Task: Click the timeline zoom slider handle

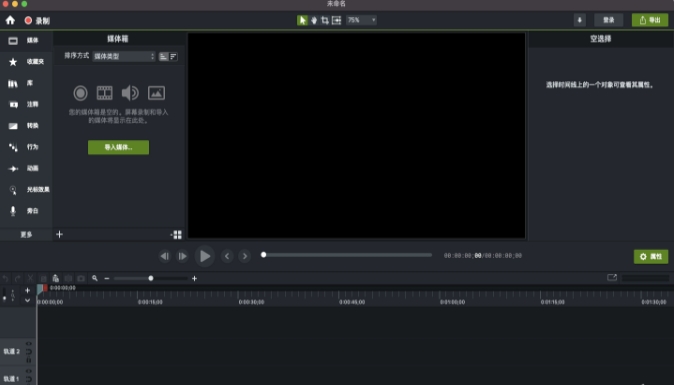Action: [151, 278]
